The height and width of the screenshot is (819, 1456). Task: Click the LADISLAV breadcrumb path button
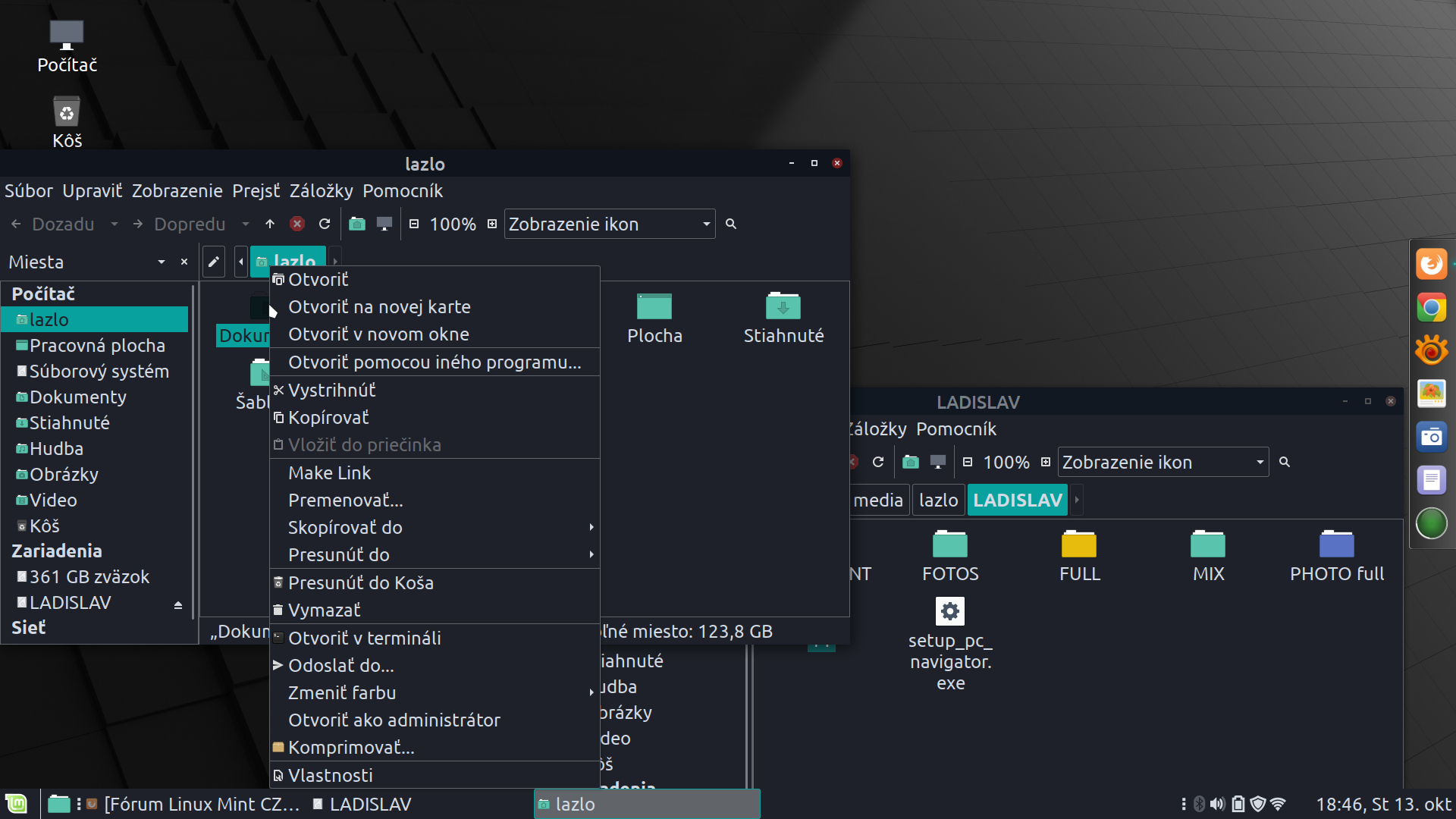click(x=1017, y=500)
